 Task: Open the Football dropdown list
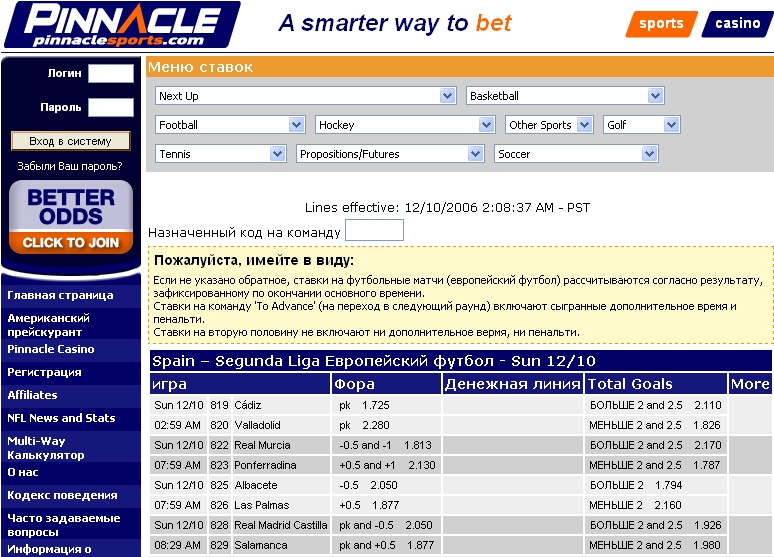pyautogui.click(x=230, y=125)
